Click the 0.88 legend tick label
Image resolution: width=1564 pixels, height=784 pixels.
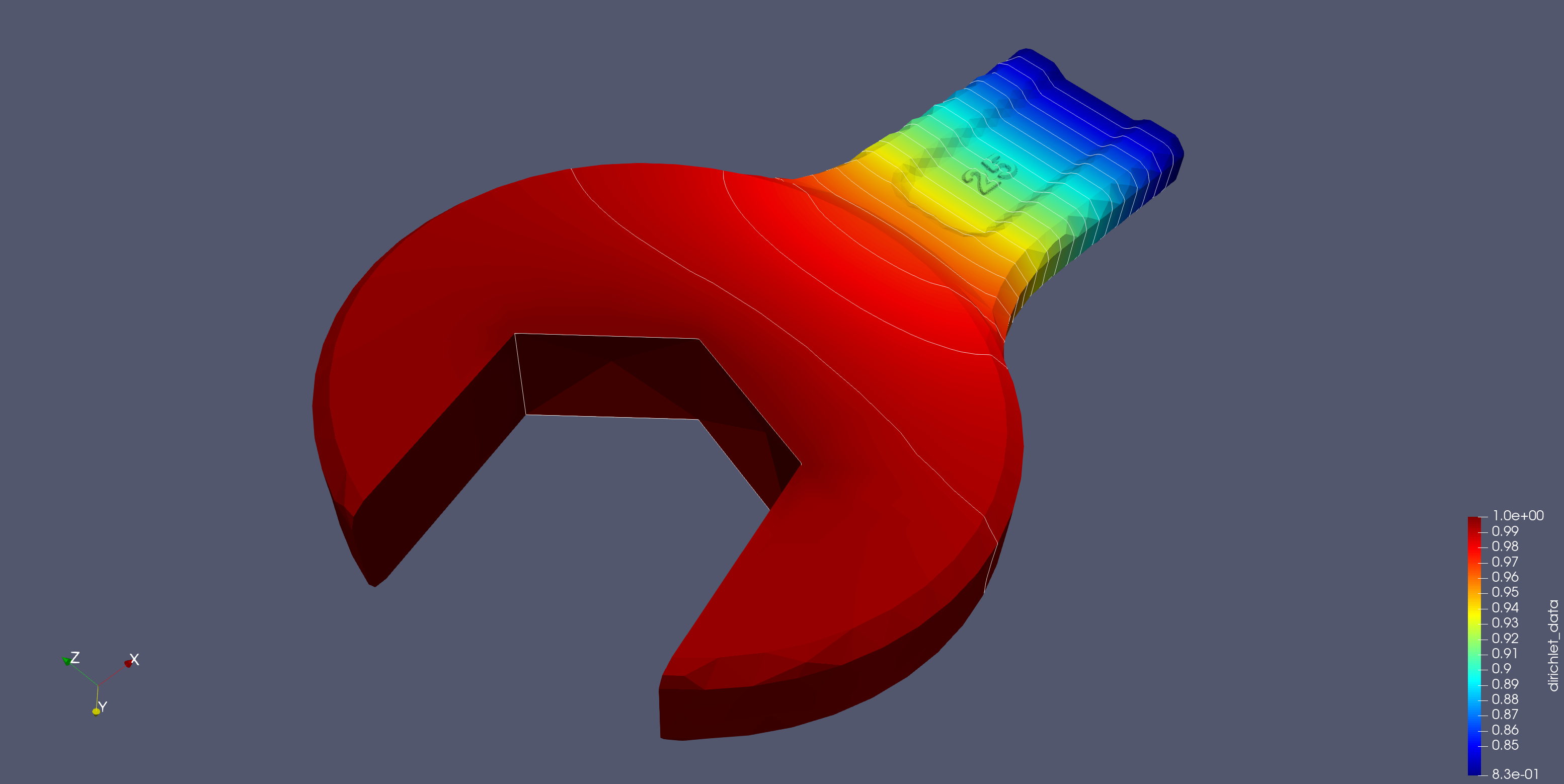click(1505, 699)
